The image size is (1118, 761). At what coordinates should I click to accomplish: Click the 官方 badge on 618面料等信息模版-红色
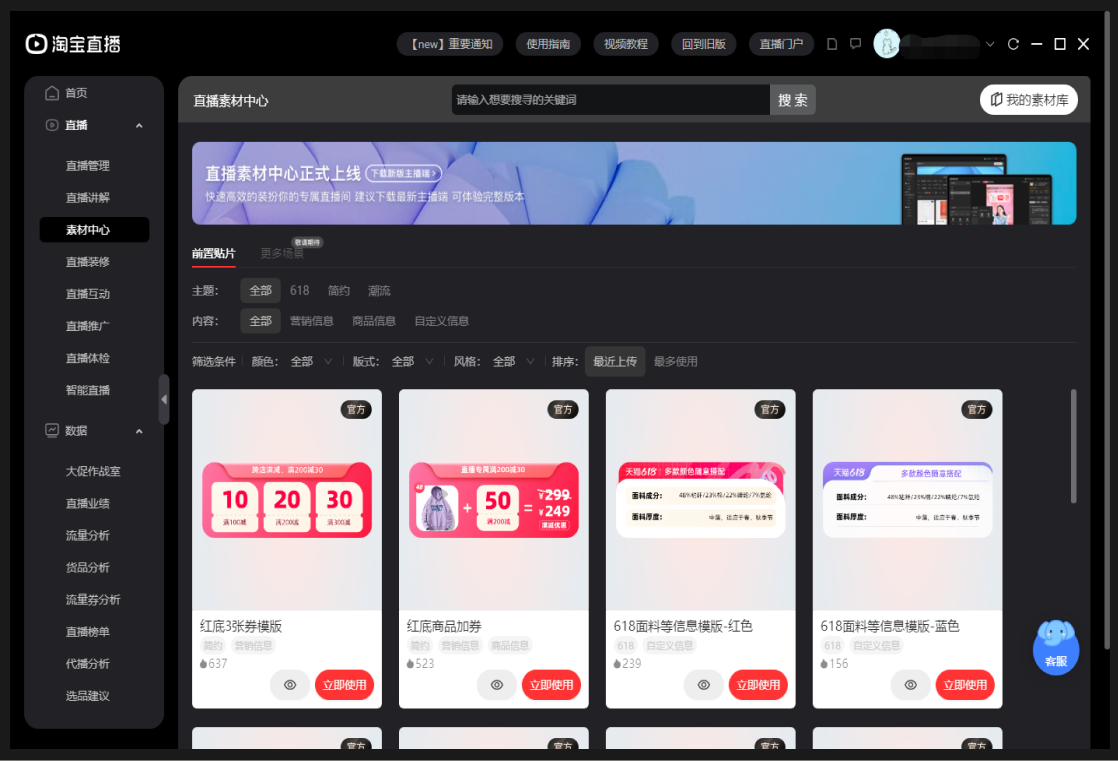(x=769, y=409)
